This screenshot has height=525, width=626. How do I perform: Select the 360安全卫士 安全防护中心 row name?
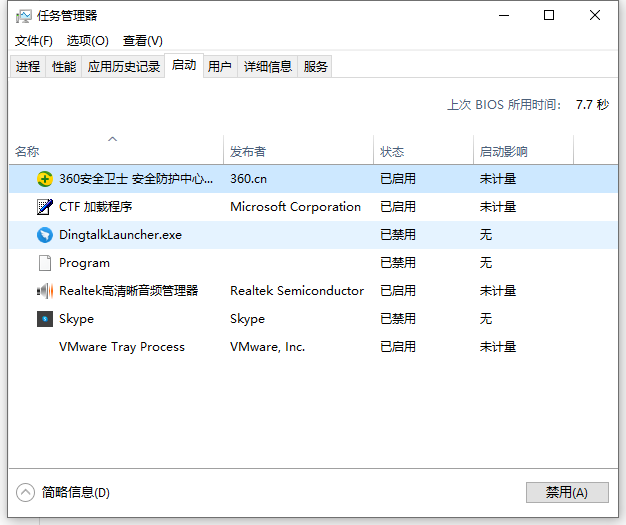click(x=136, y=179)
